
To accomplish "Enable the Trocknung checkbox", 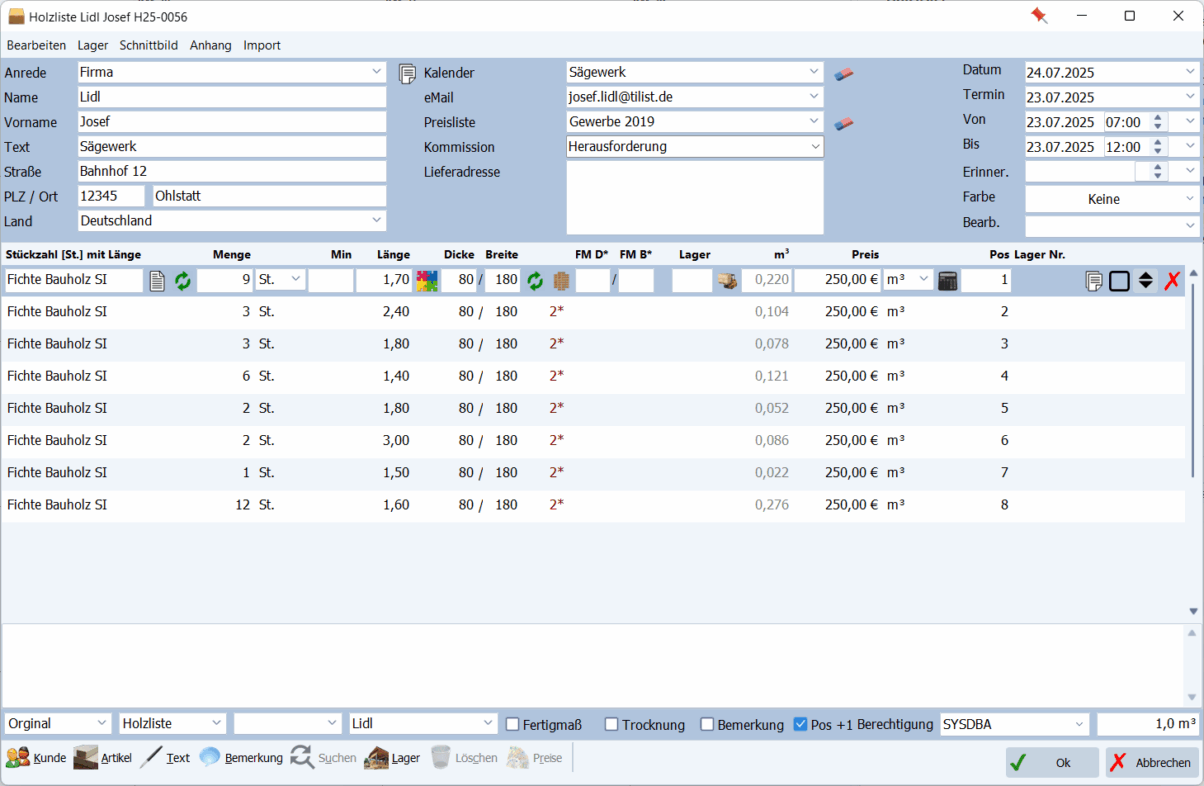I will tap(612, 724).
